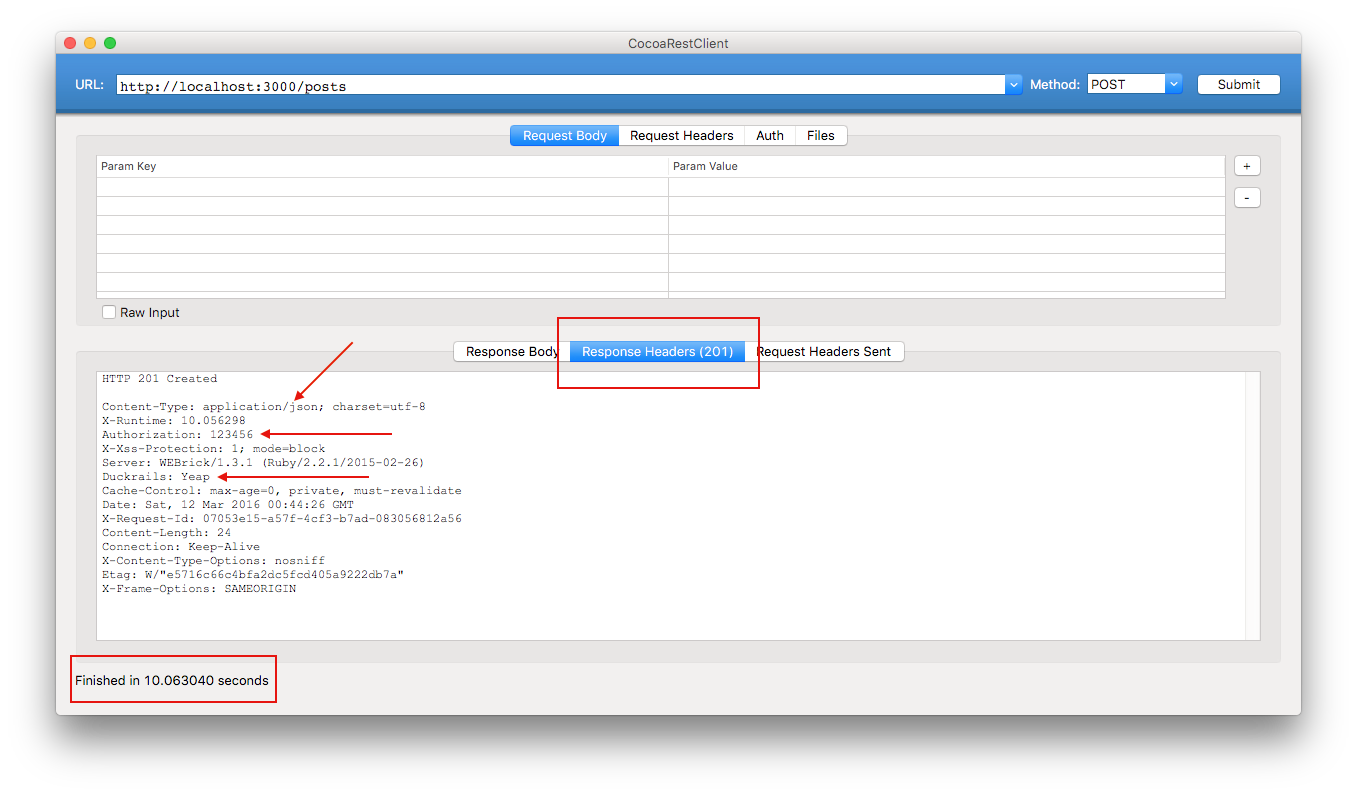Add a parameter row with plus button

[1247, 166]
